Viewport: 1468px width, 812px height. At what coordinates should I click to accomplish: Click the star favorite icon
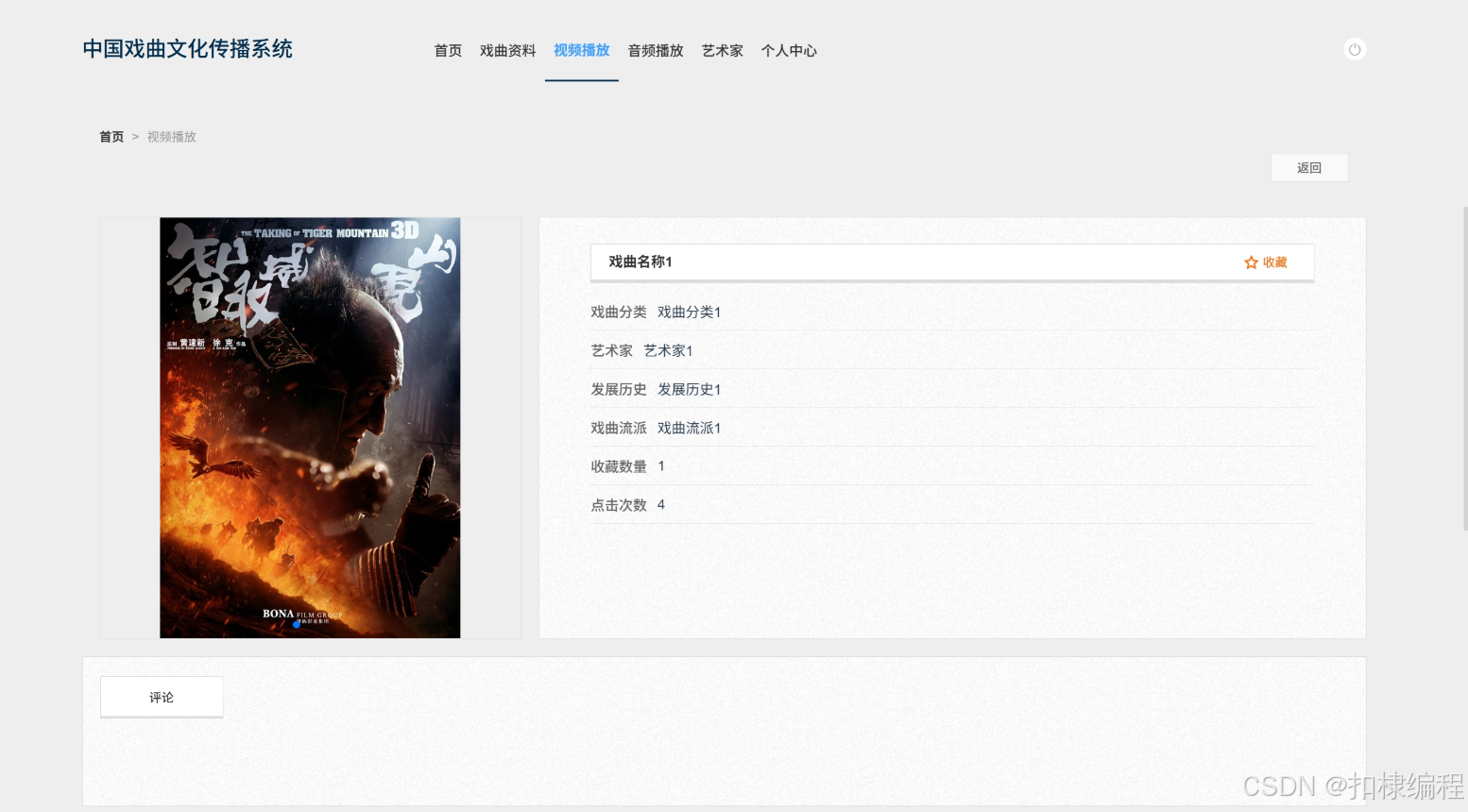1251,262
